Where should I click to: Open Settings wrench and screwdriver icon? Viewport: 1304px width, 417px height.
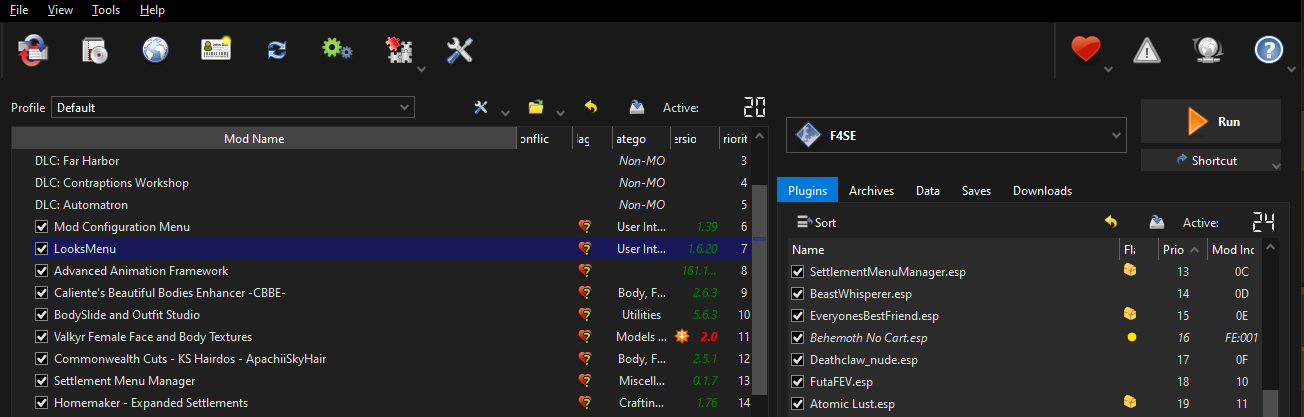tap(459, 49)
